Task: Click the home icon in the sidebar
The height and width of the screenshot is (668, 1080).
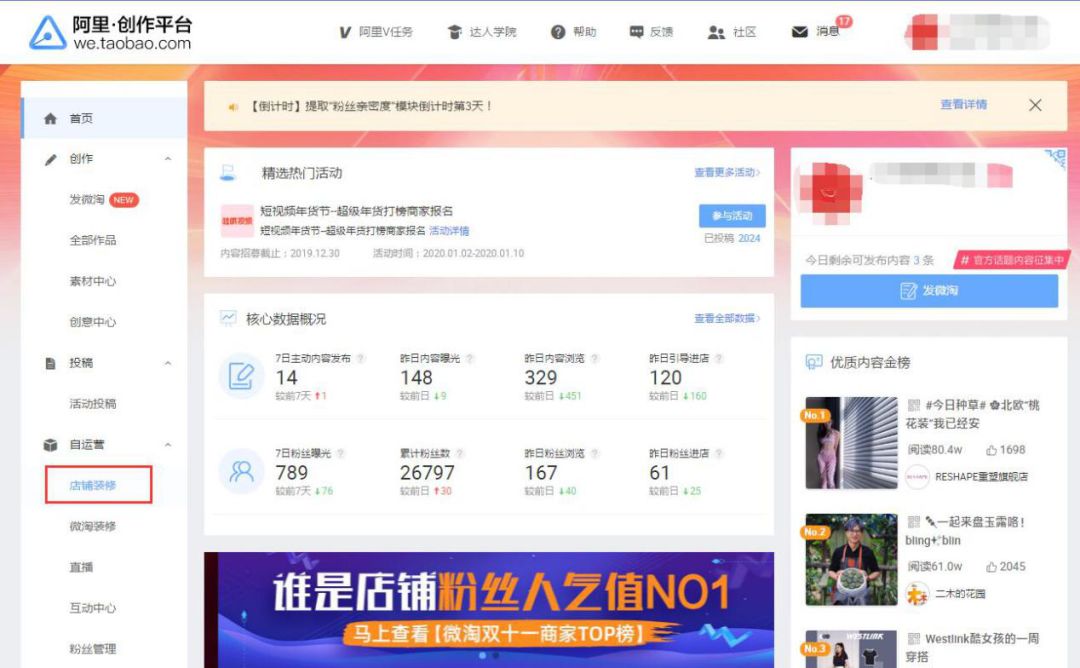Action: (50, 118)
